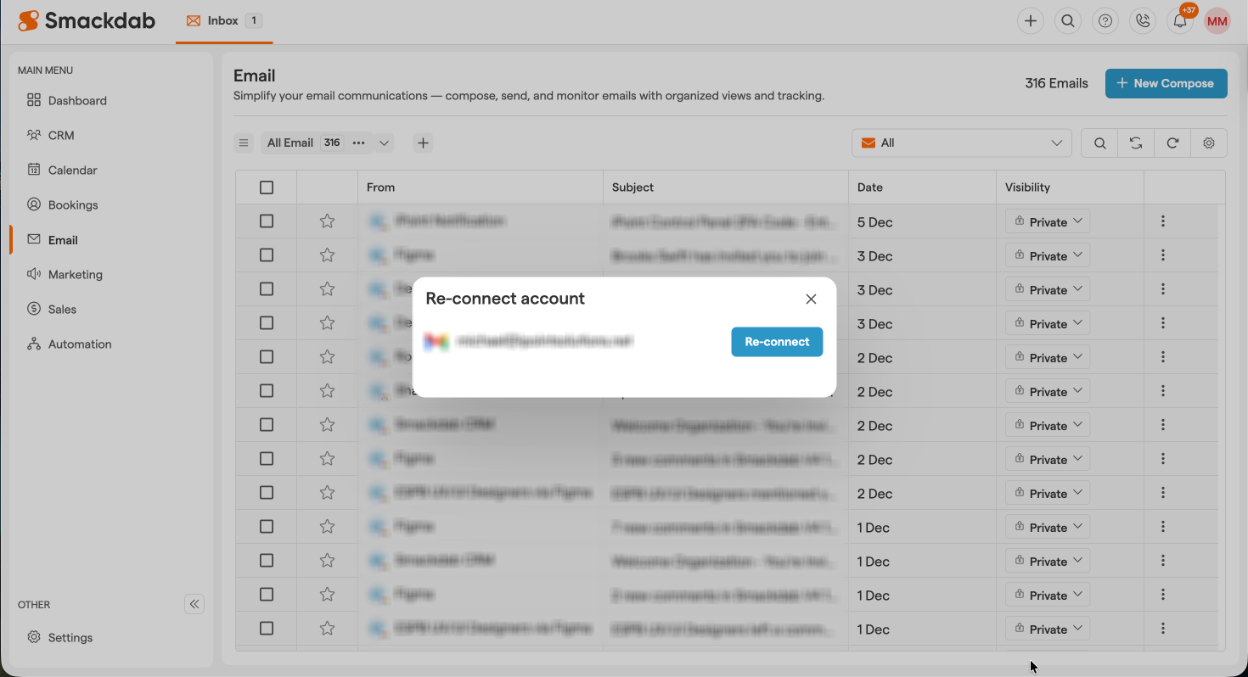This screenshot has width=1248, height=677.
Task: Select checkbox for the 5 Dec email
Action: 266,221
